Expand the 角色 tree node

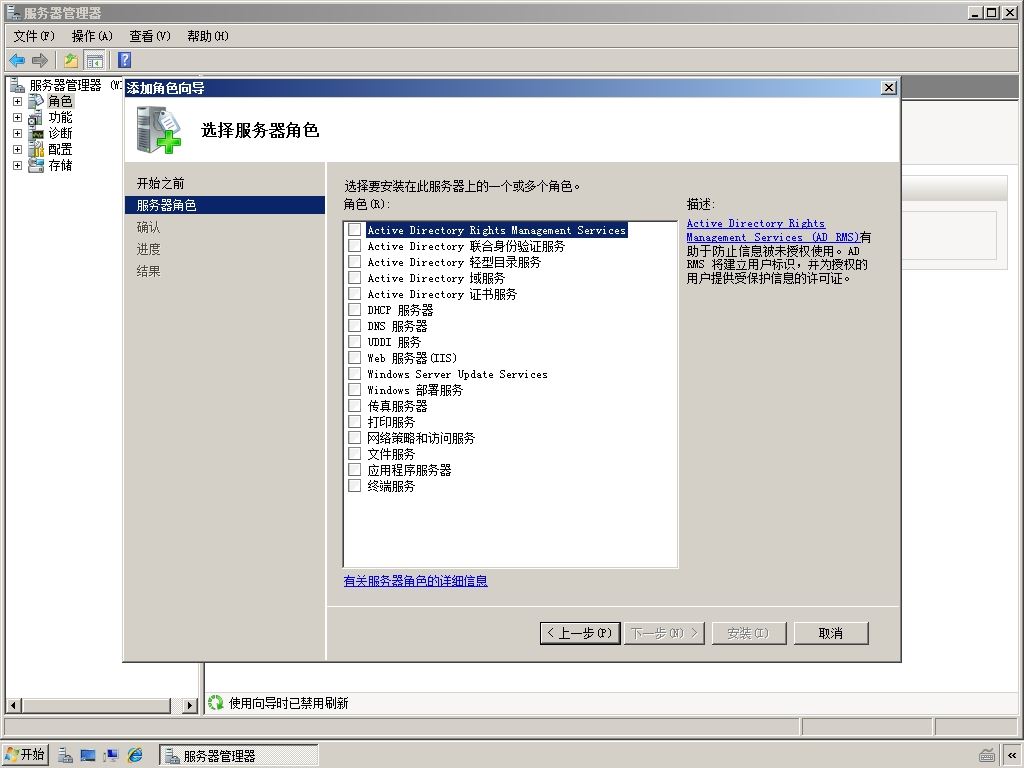(x=18, y=101)
